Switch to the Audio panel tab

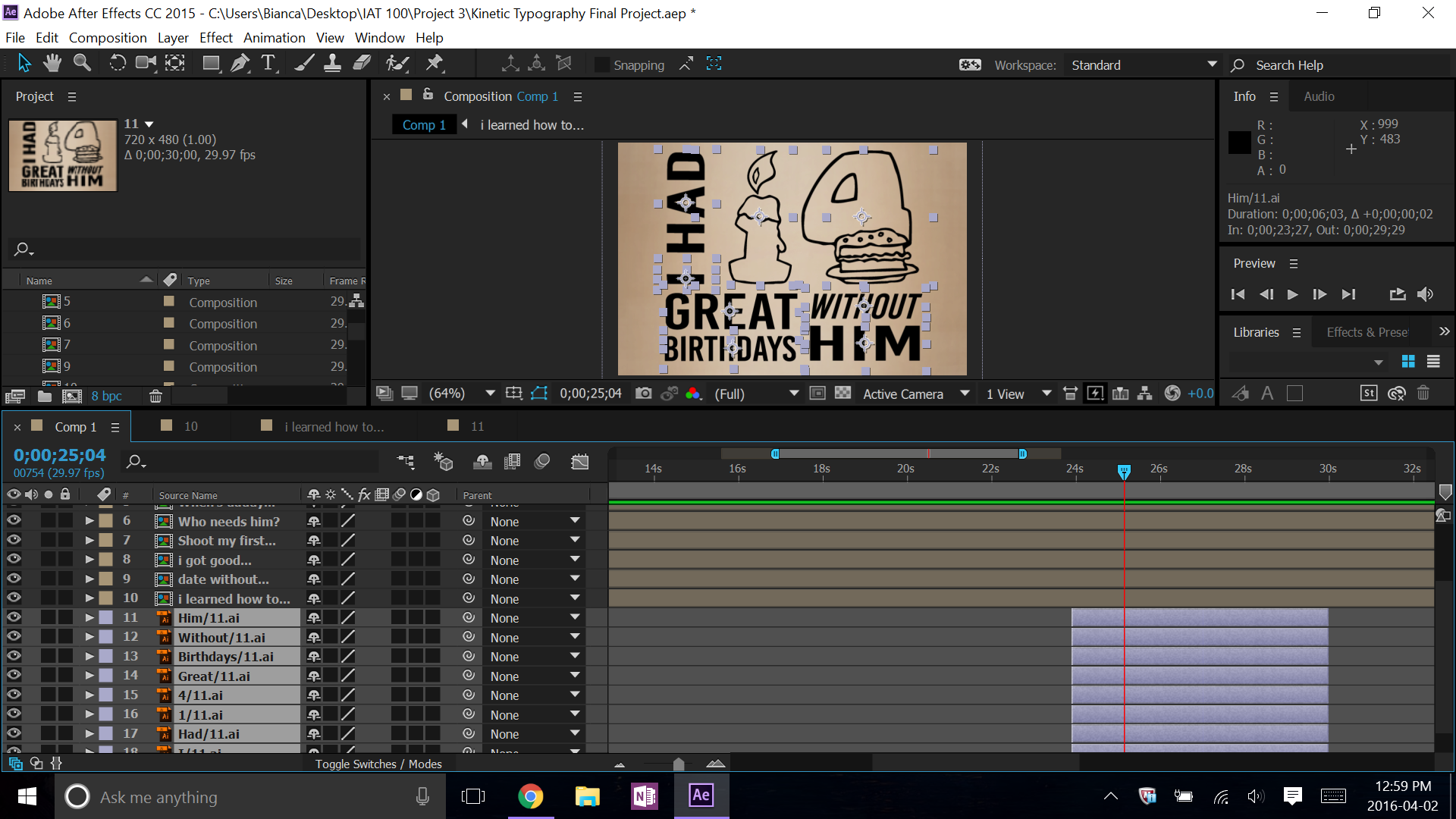pyautogui.click(x=1319, y=96)
